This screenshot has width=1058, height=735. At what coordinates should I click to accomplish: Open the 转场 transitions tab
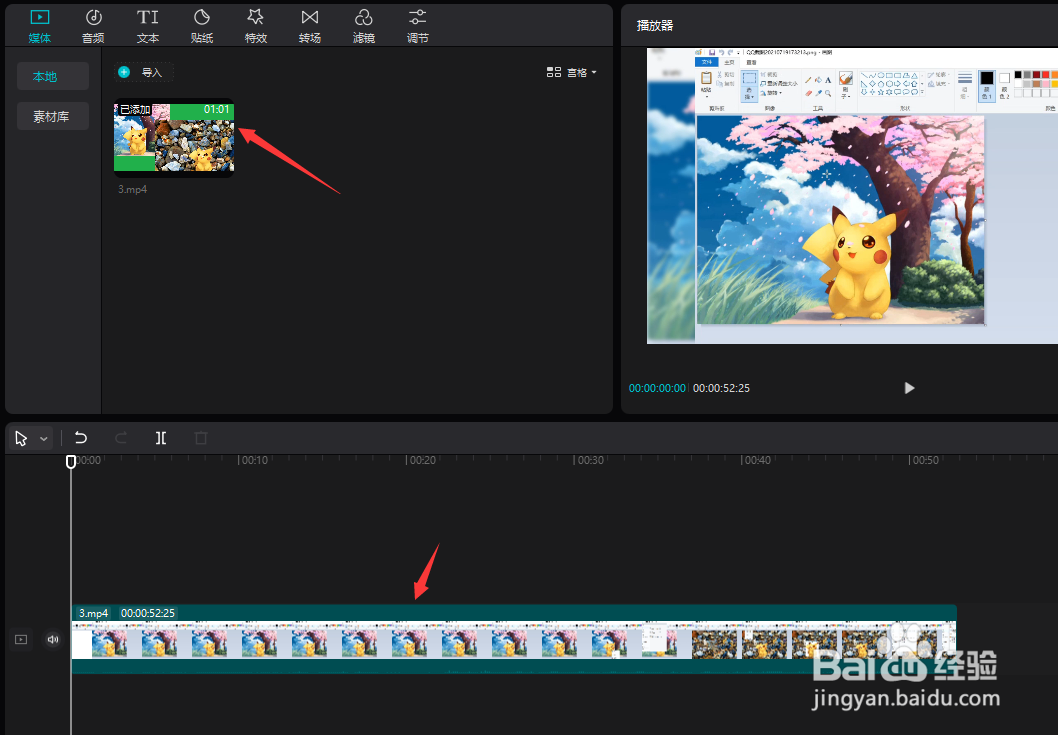(310, 26)
